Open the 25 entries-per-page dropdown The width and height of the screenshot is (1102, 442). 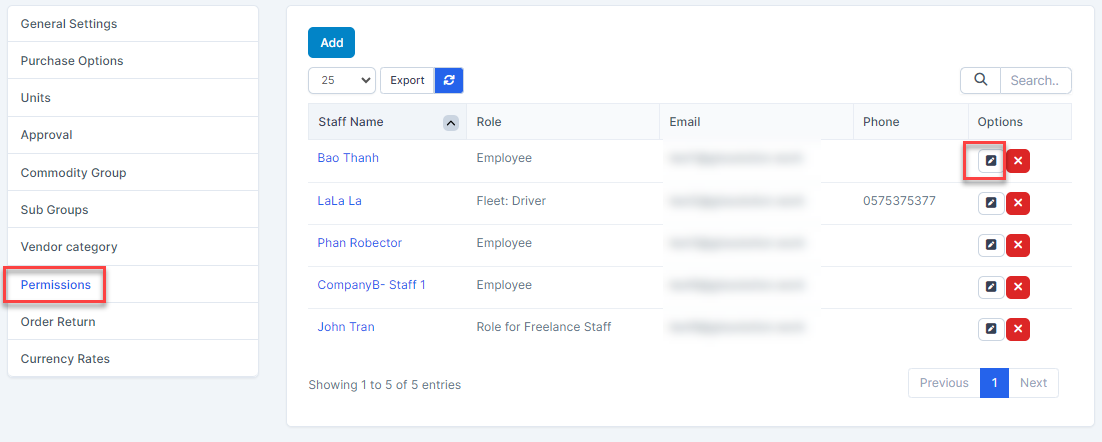pos(342,80)
